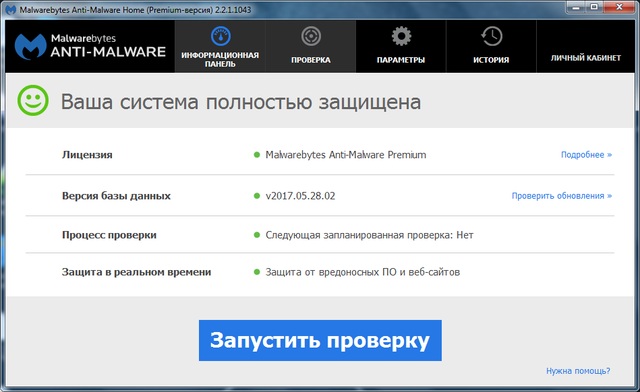The image size is (640, 392).
Task: Minimize the Malwarebytes window
Action: (576, 7)
